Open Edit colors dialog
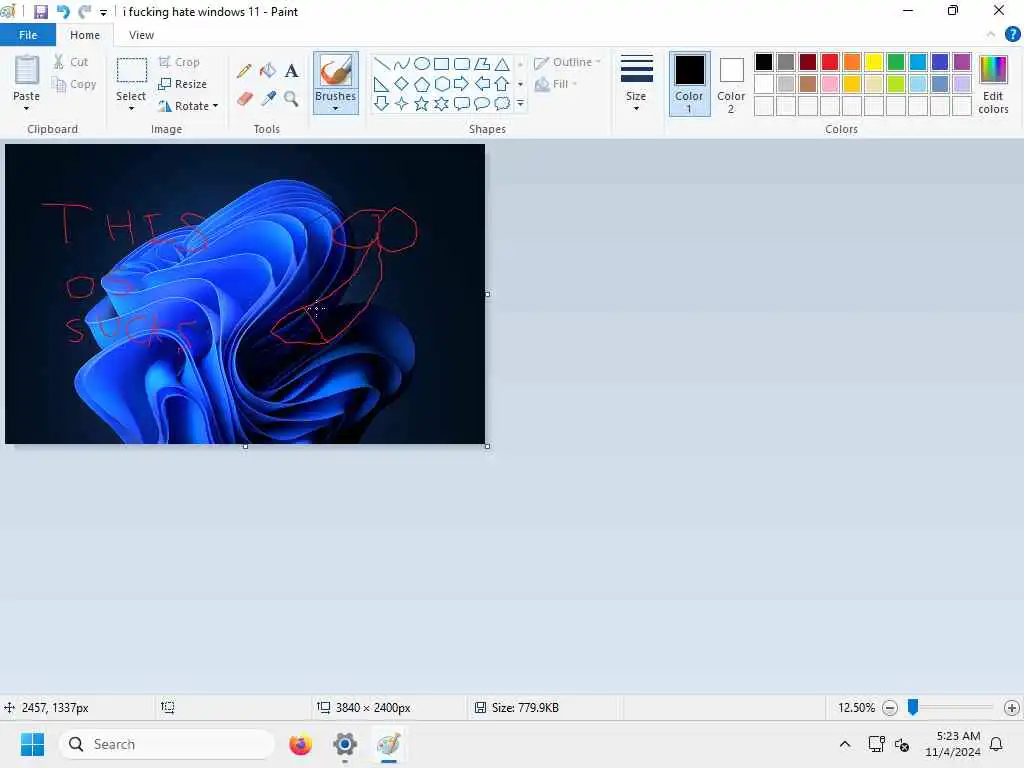Screen dimensions: 1024x768 pos(993,85)
